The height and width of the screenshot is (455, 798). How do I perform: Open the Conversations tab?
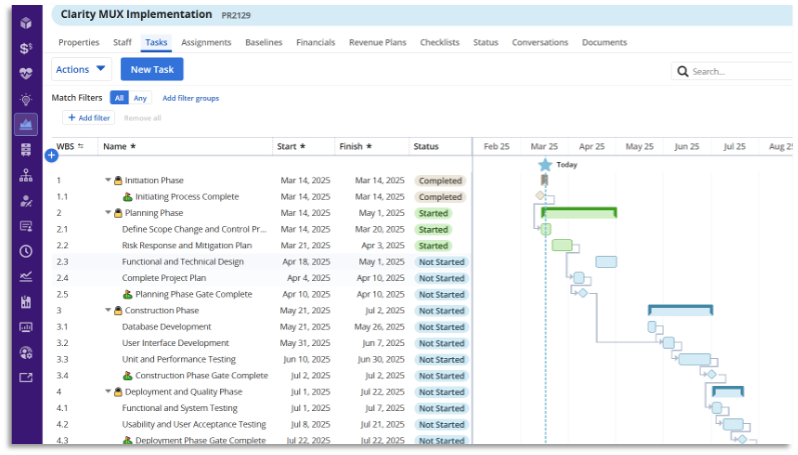pos(540,42)
